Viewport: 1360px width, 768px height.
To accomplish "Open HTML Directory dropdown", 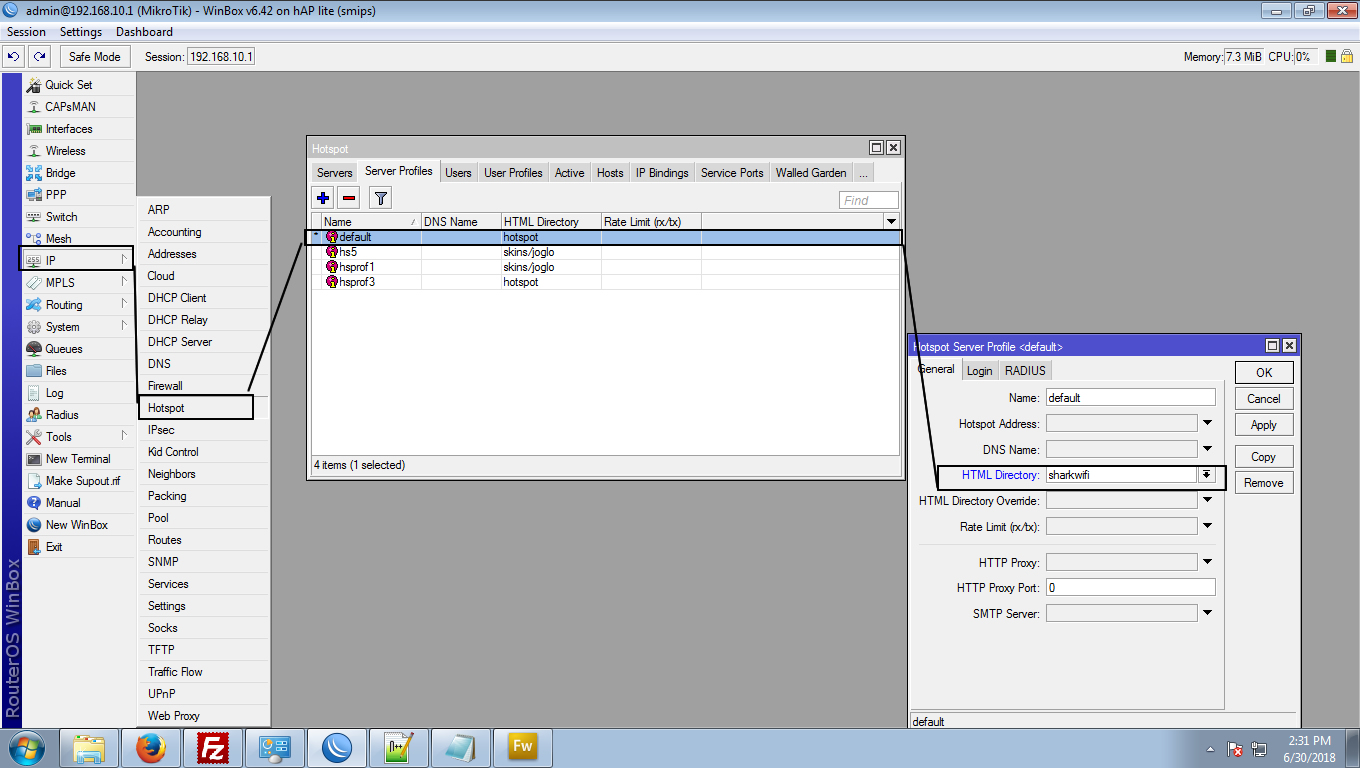I will (1207, 475).
